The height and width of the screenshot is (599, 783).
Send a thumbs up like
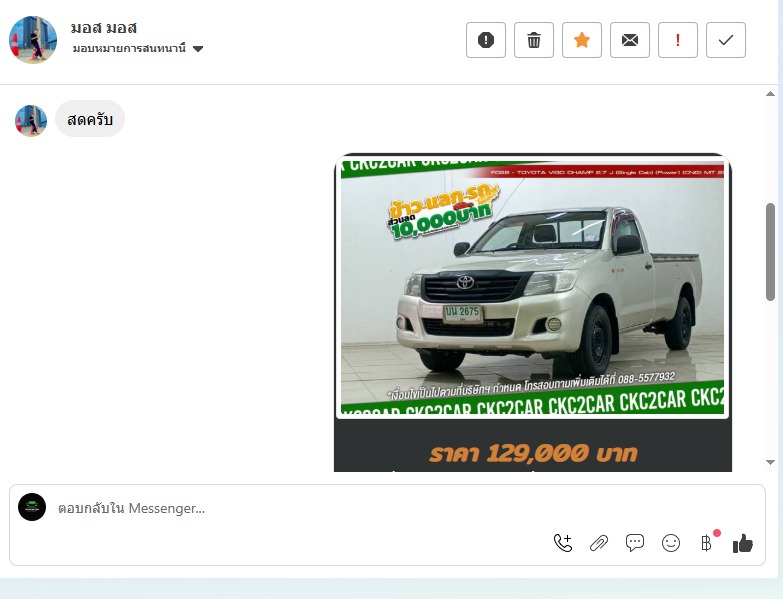tap(743, 543)
